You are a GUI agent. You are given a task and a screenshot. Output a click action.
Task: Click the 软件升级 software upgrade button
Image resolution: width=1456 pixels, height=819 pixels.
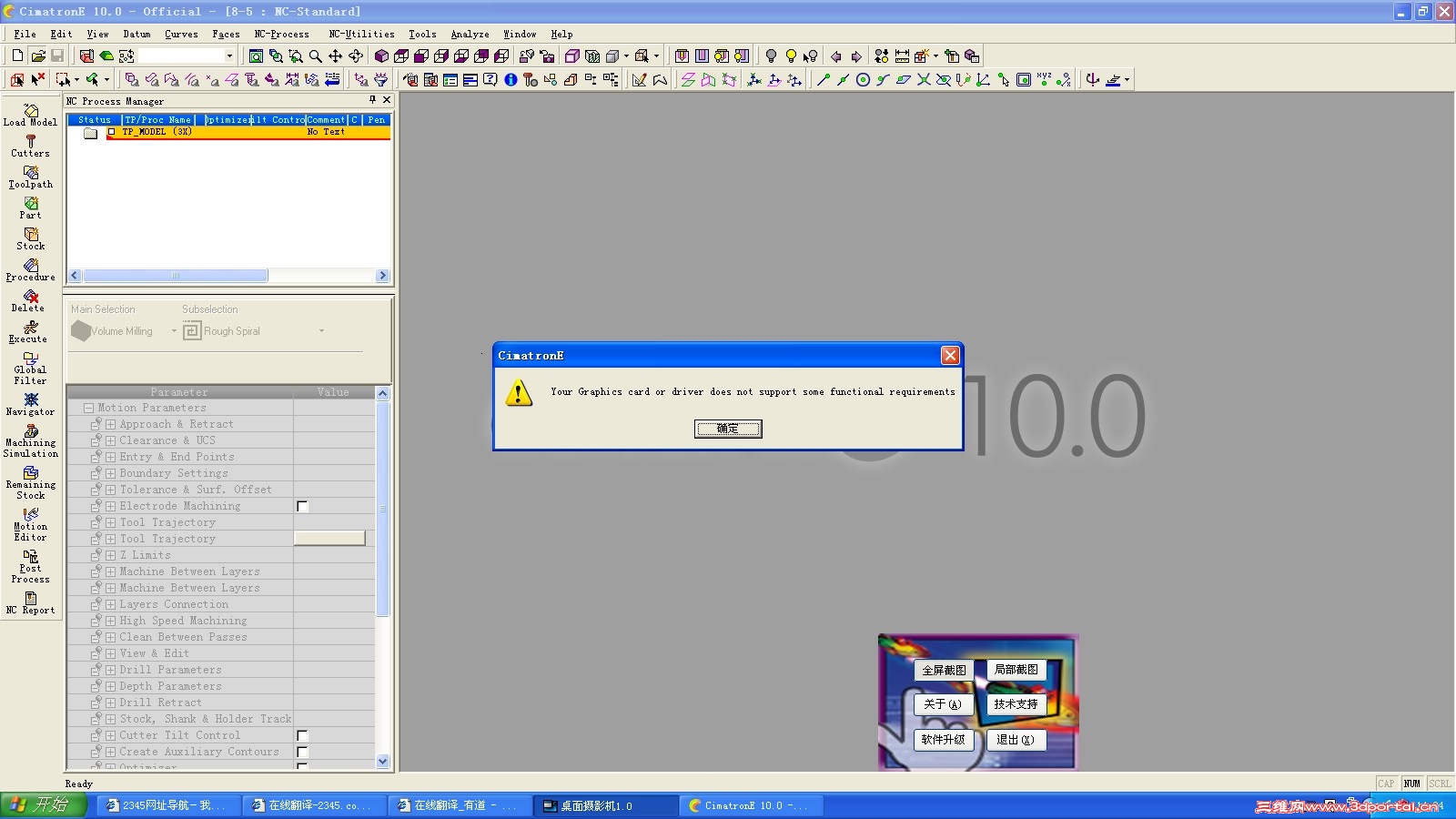pos(943,740)
